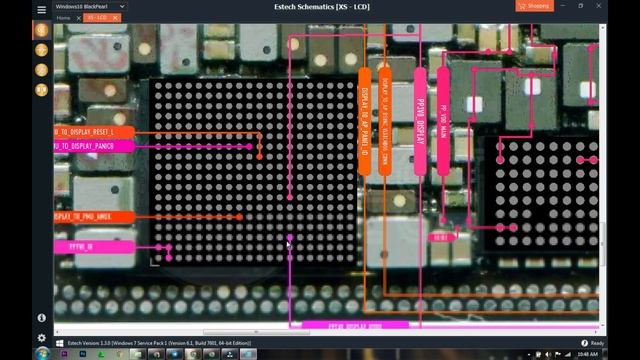Viewport: 640px width, 360px height.
Task: Select the third gold sidebar icon
Action: click(42, 70)
